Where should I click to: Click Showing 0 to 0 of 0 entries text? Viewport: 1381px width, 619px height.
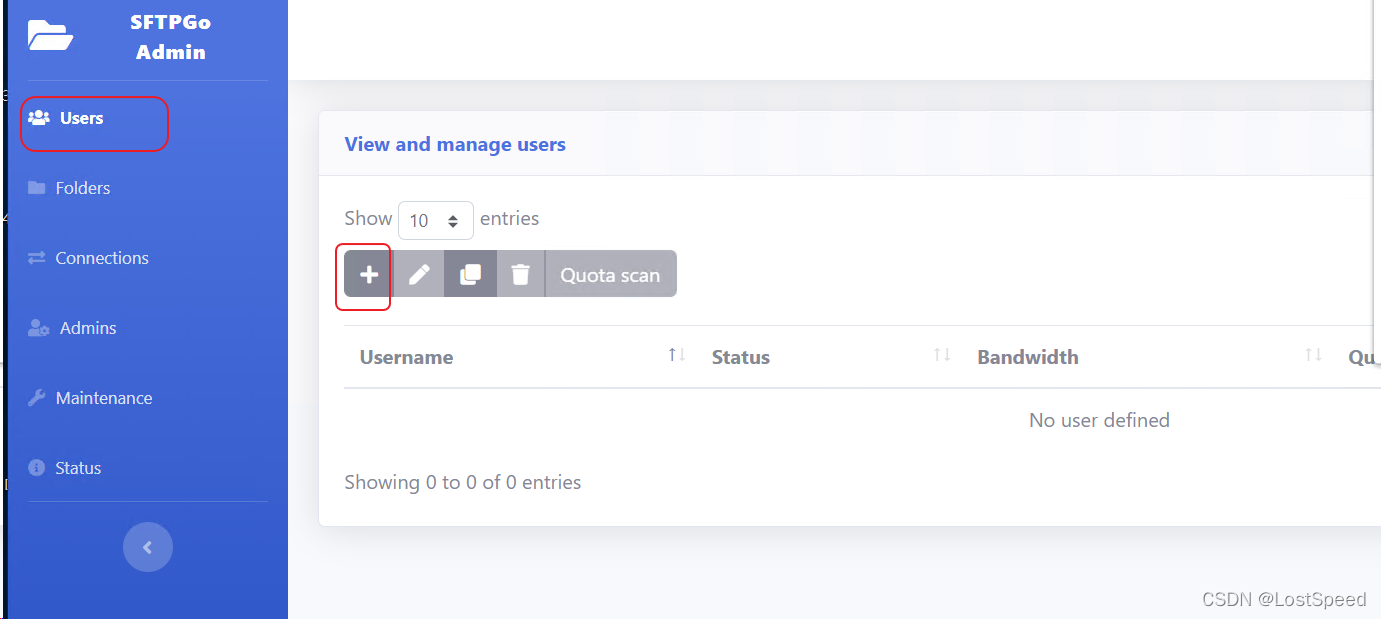[463, 482]
